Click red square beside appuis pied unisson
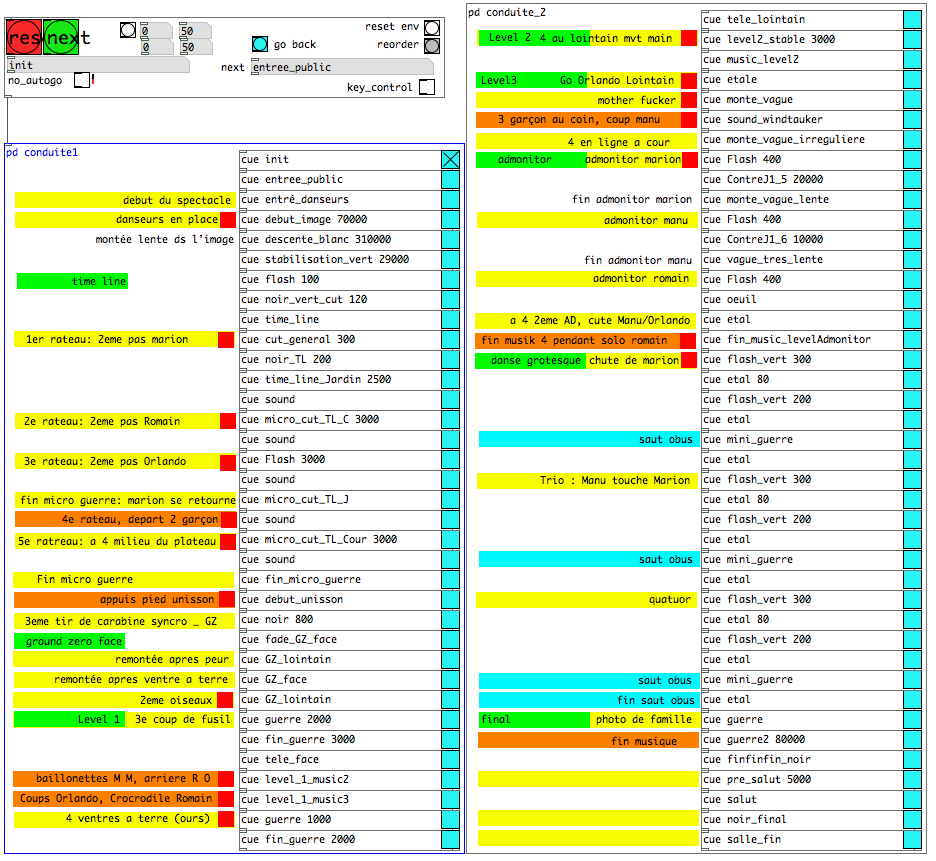The width and height of the screenshot is (936, 861). 227,600
